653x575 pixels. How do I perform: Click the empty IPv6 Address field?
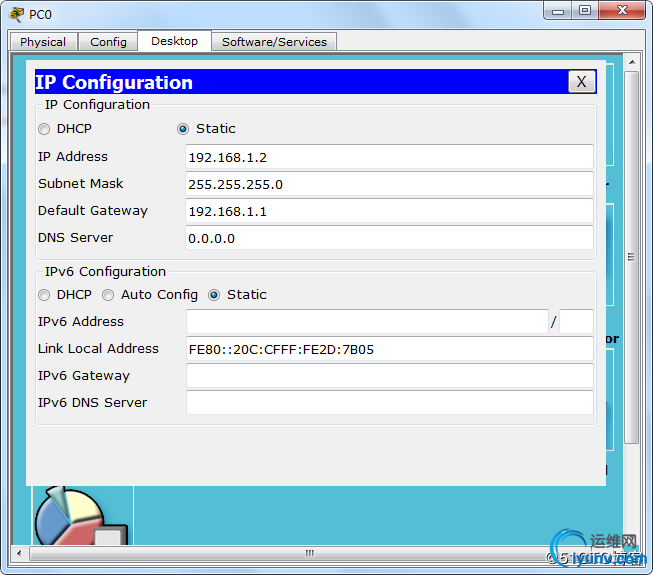pos(367,321)
